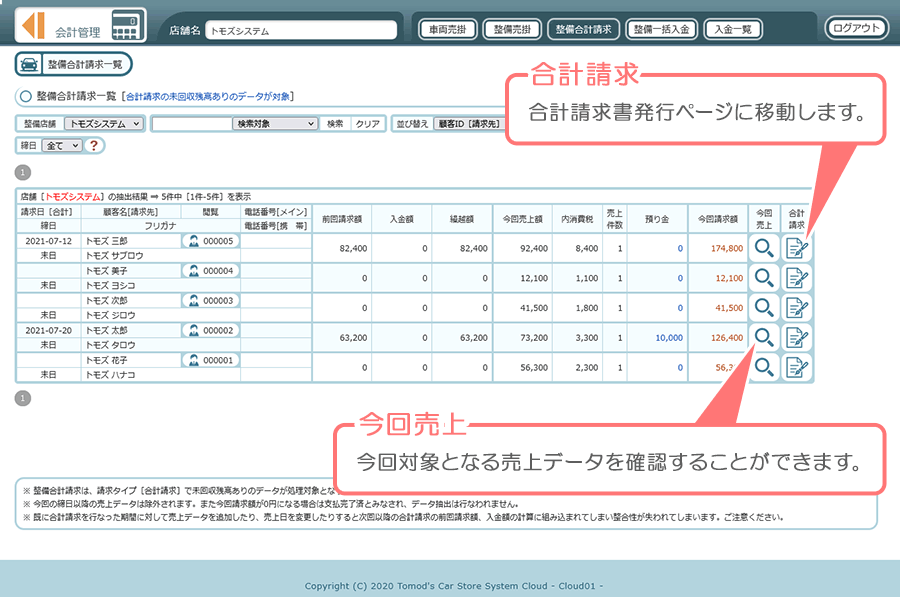Go to the 入金一覧 menu
The image size is (900, 597).
pos(733,29)
